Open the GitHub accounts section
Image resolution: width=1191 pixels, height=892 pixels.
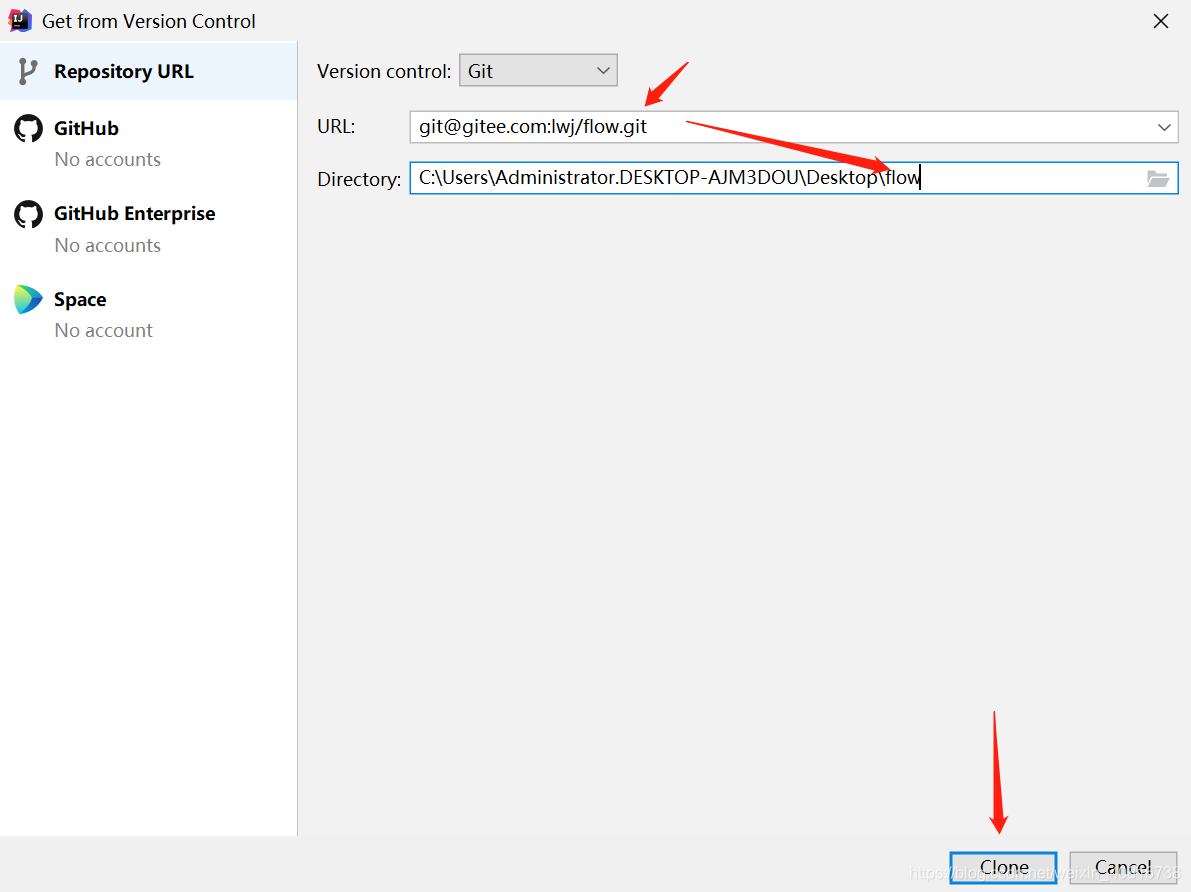click(148, 143)
